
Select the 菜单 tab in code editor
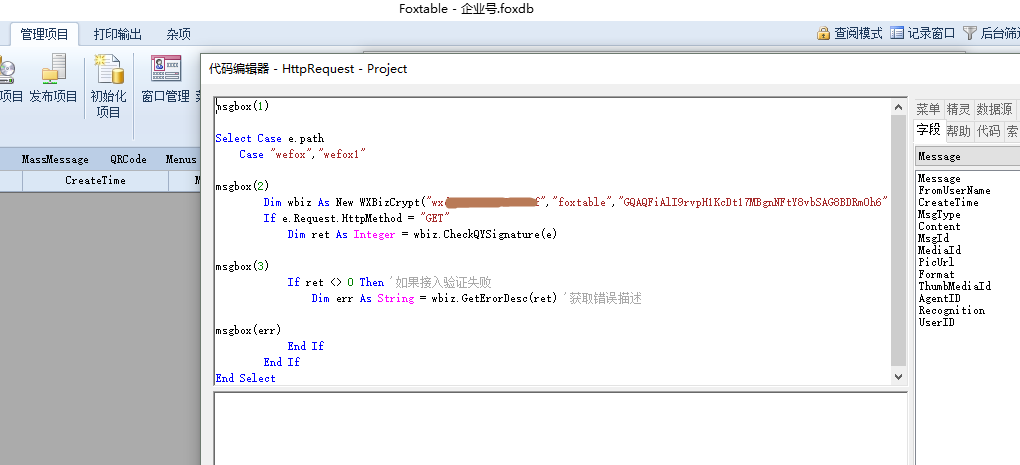pos(928,109)
